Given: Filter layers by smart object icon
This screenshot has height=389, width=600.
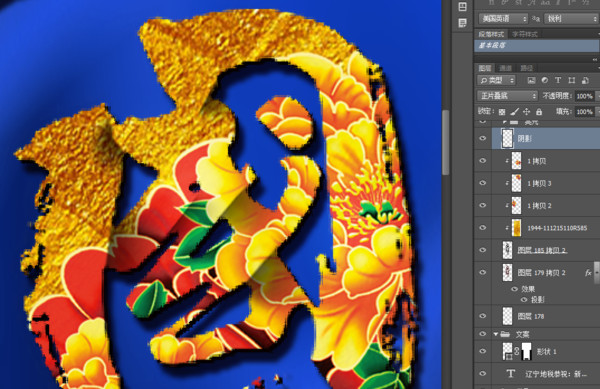Looking at the screenshot, I should pyautogui.click(x=585, y=80).
